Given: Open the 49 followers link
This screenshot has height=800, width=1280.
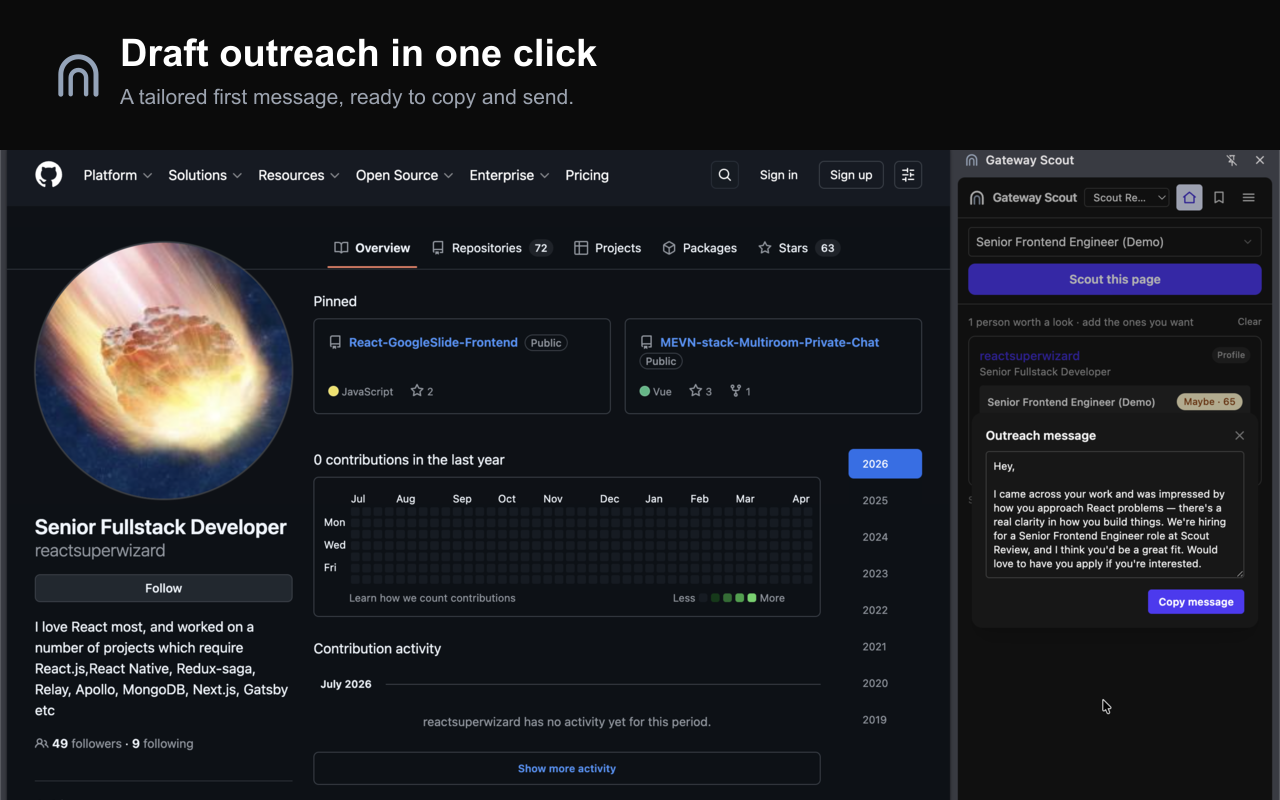Looking at the screenshot, I should point(87,743).
